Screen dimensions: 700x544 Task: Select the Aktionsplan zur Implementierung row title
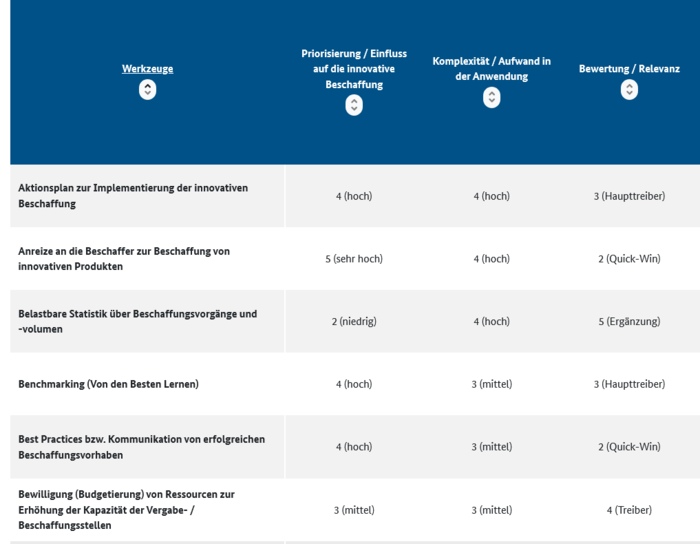click(133, 196)
